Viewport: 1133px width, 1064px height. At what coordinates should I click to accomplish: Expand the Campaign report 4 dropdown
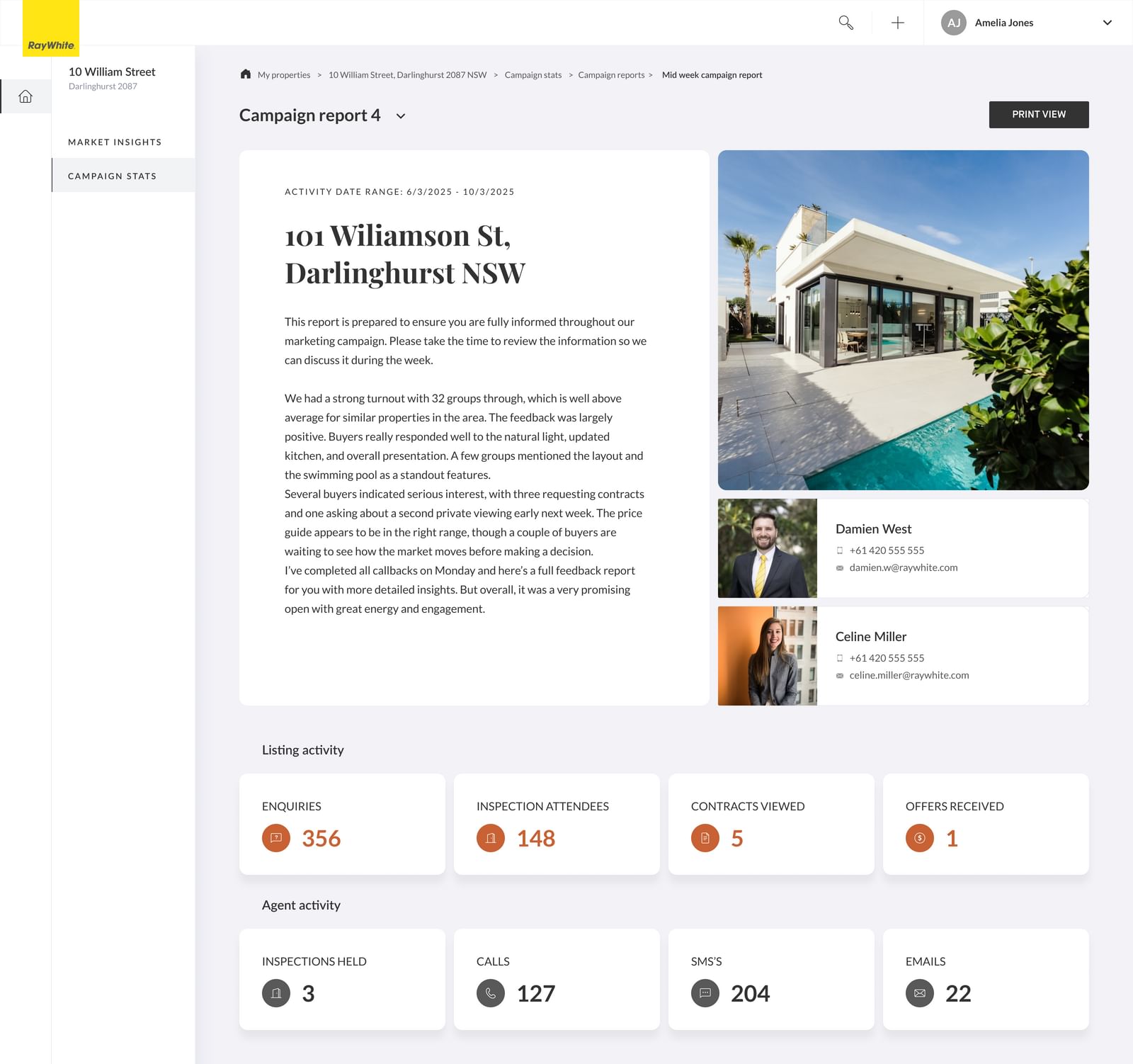click(401, 116)
